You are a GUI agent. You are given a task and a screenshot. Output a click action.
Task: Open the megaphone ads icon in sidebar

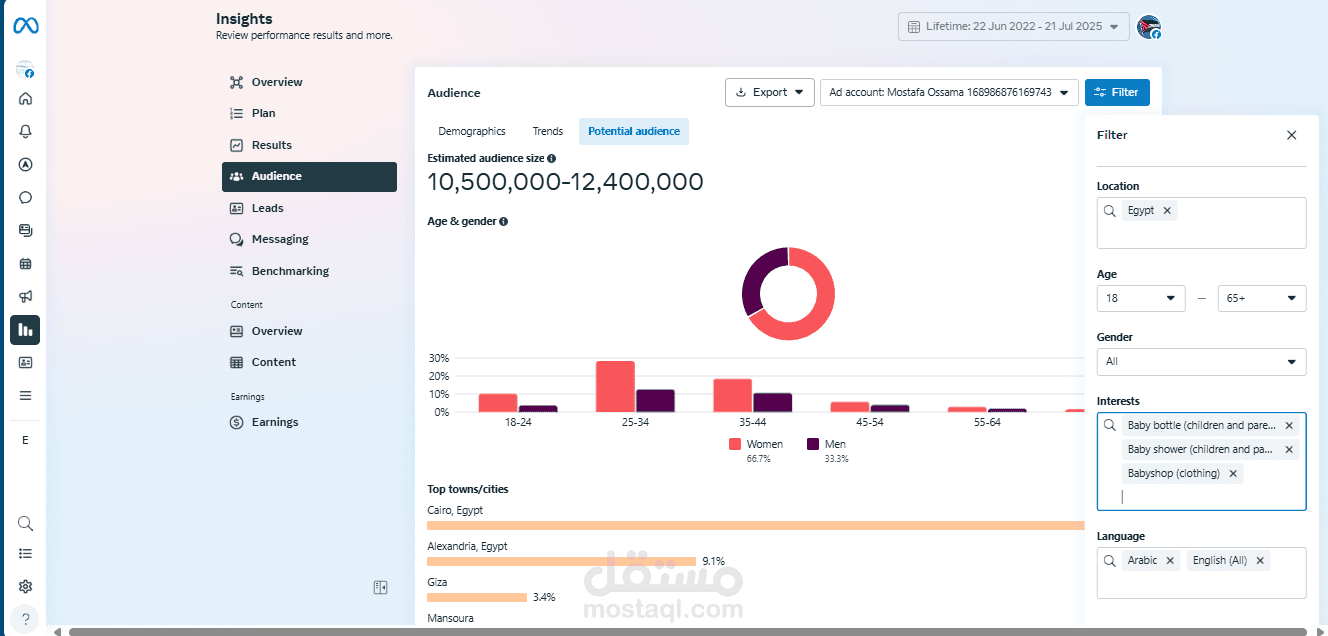25,296
